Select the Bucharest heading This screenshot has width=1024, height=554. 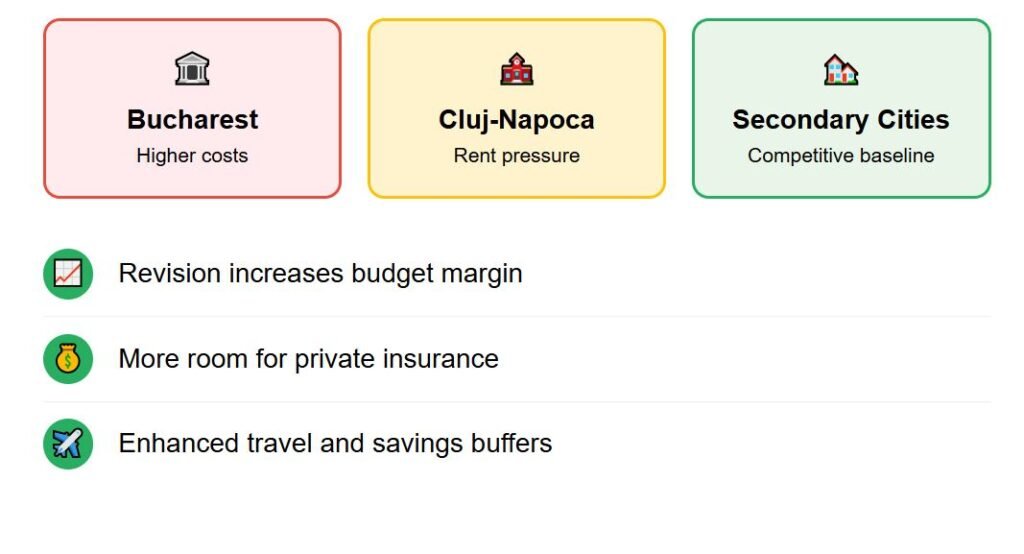click(192, 120)
